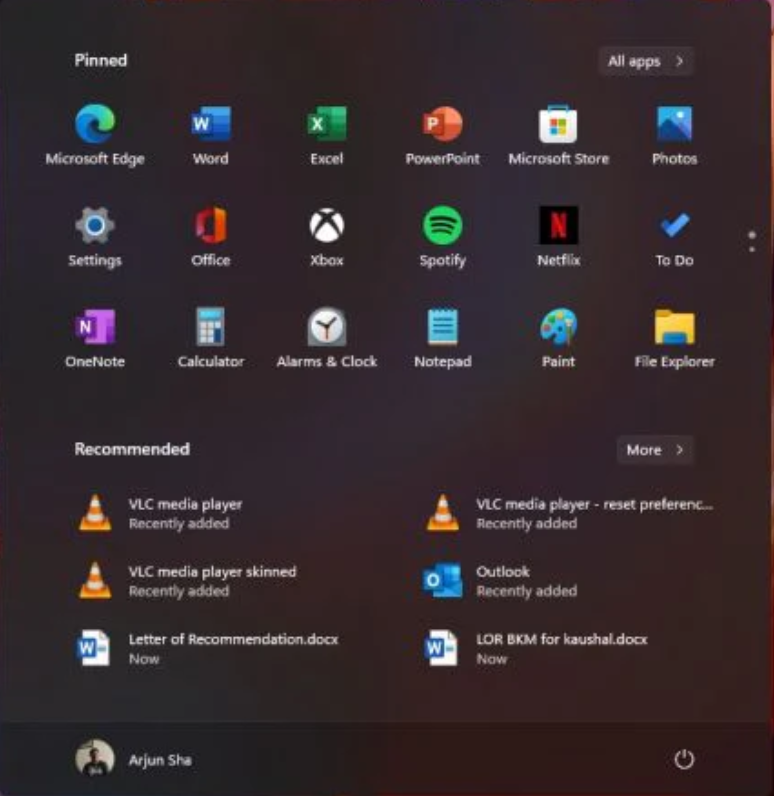Open Alarms & Clock app

coord(327,338)
